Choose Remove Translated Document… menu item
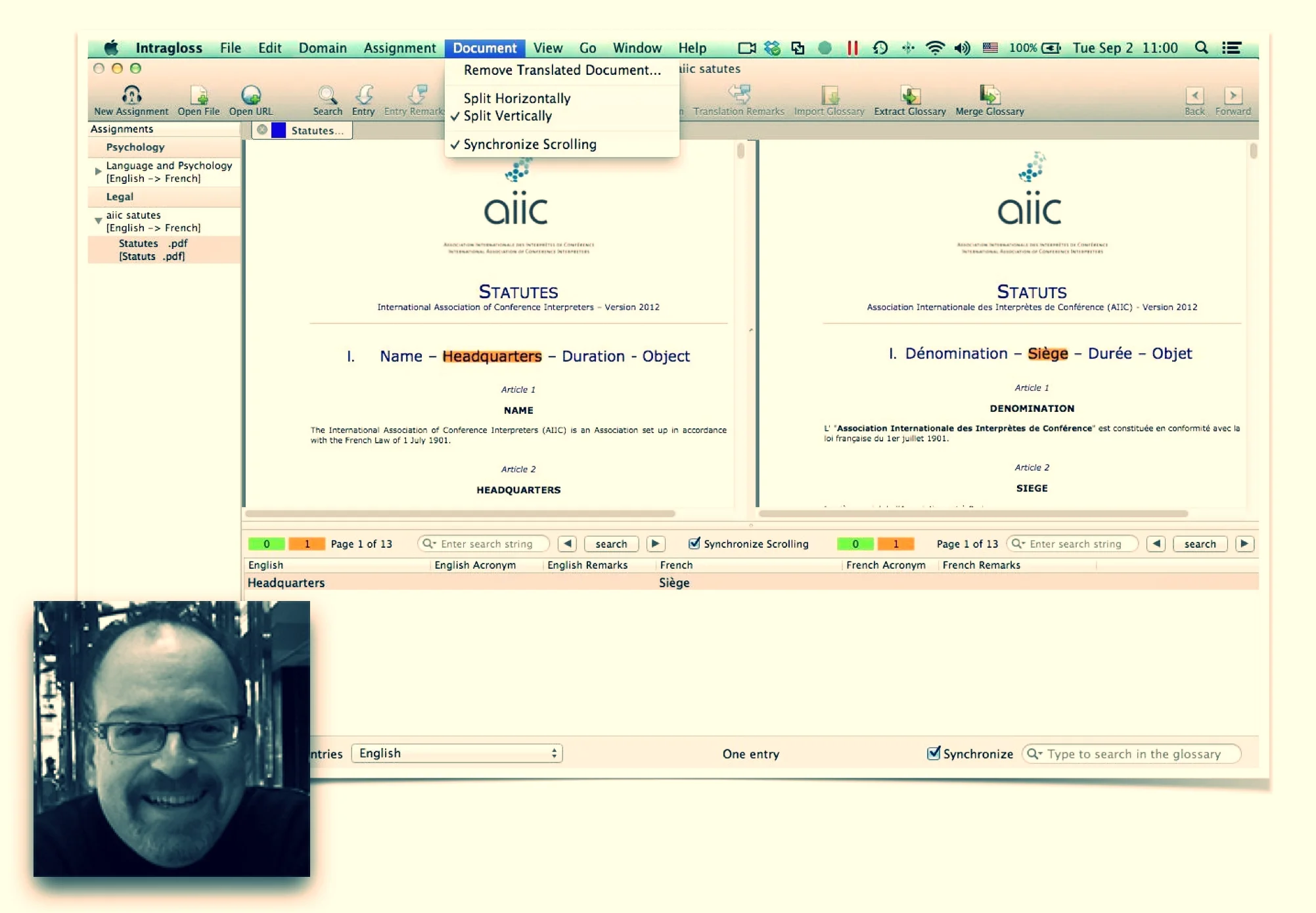 pyautogui.click(x=562, y=70)
